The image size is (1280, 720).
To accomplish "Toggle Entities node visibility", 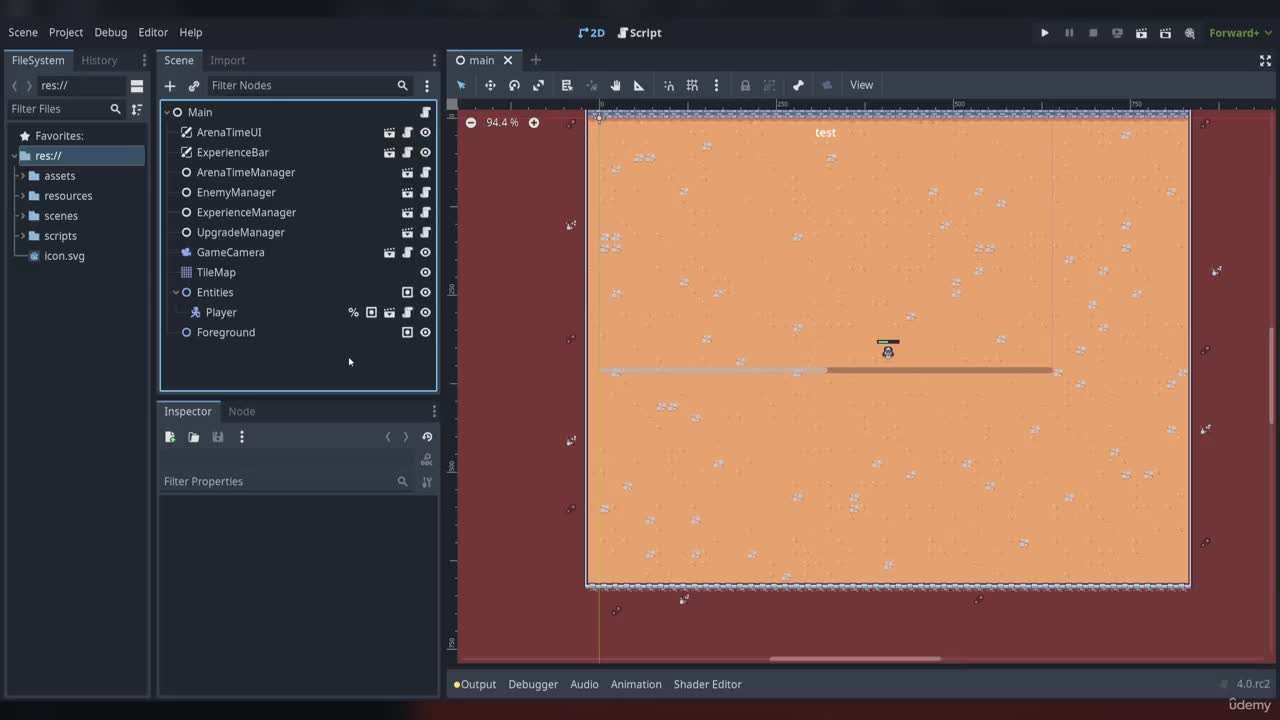I will 425,292.
